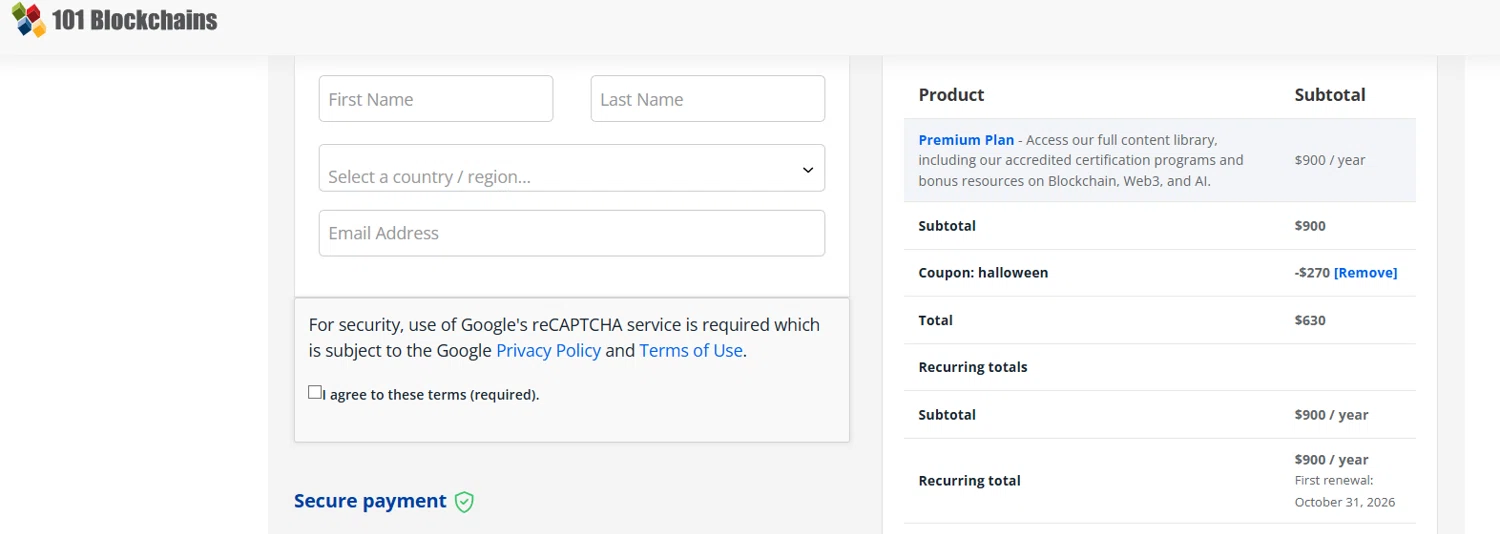
Task: Open the Google Privacy Policy link
Action: coord(548,351)
